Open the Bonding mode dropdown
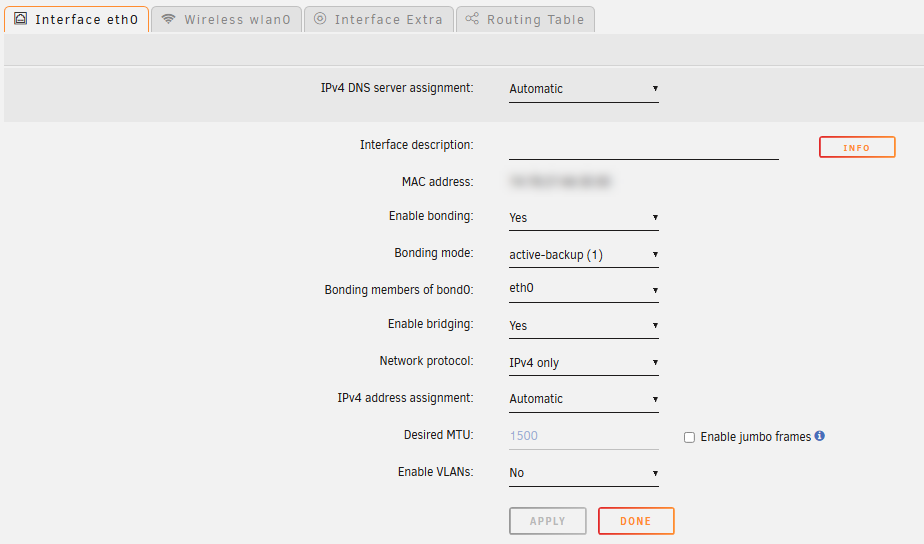Screen dimensions: 924x544 583,255
